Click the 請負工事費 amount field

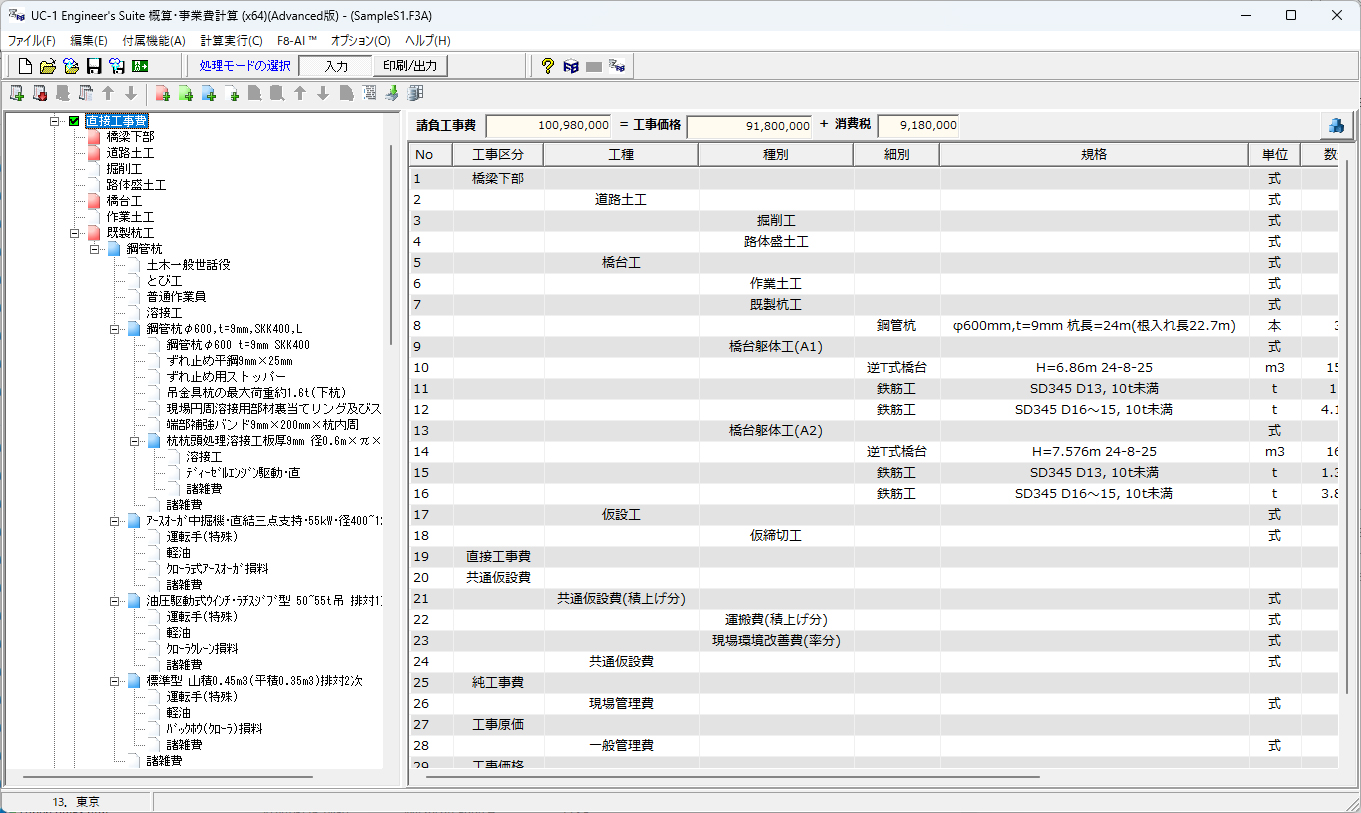(x=548, y=126)
